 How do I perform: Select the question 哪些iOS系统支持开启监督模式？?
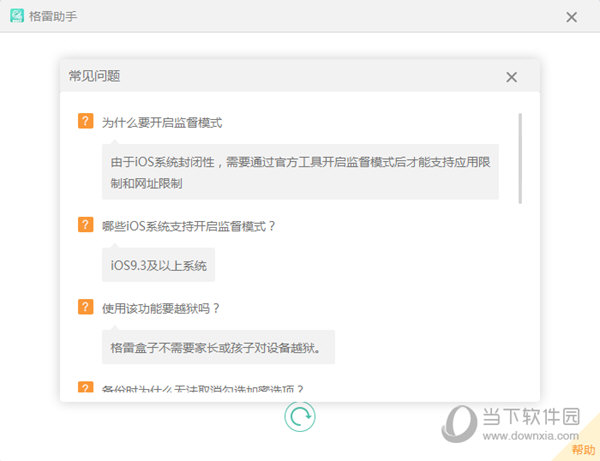tap(189, 226)
